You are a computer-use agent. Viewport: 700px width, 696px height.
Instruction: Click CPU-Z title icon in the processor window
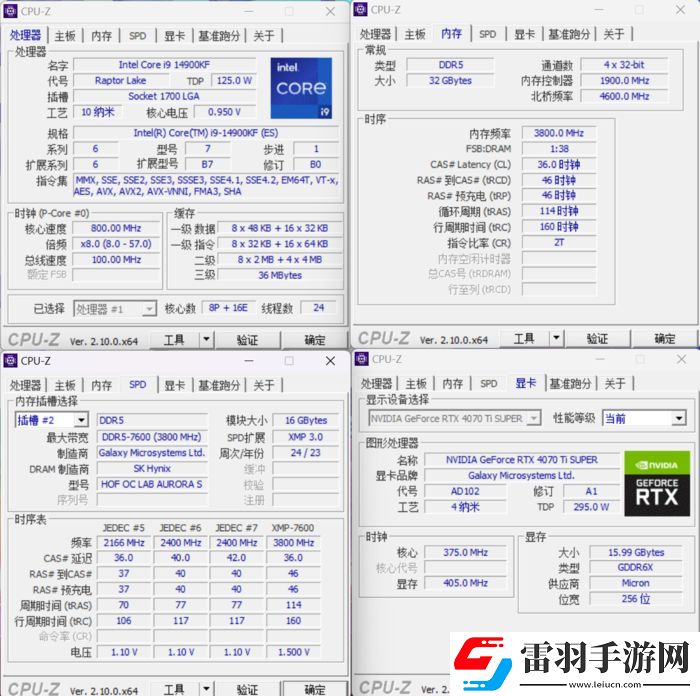tap(11, 10)
